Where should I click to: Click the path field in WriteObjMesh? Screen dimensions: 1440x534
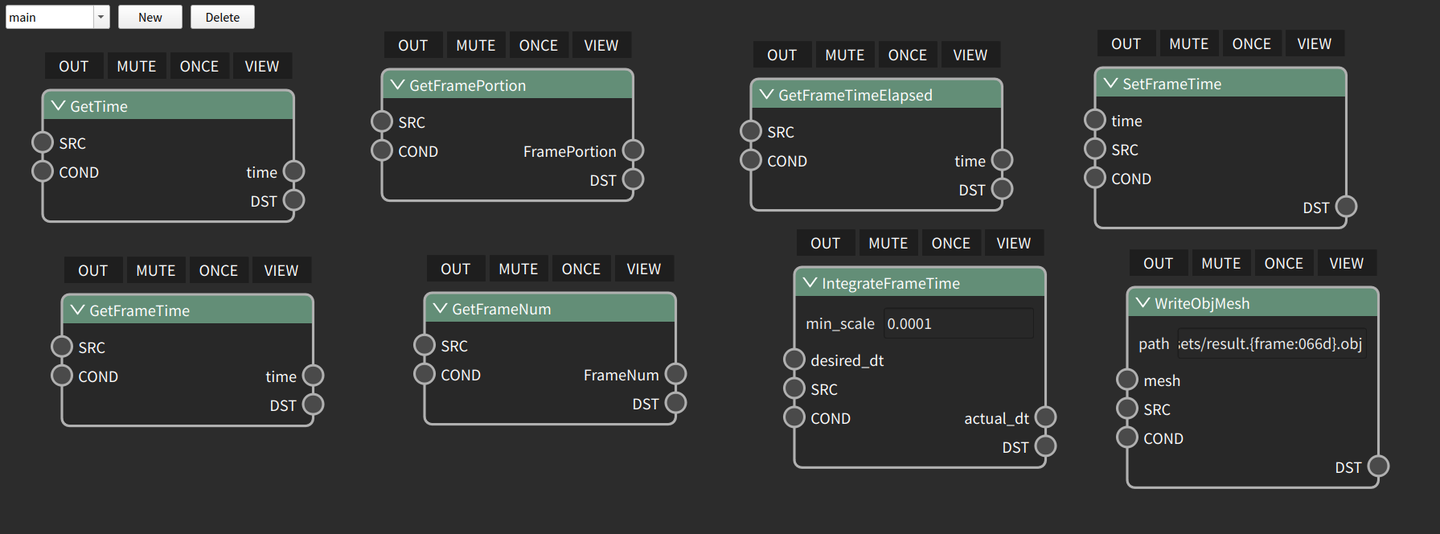tap(1270, 344)
